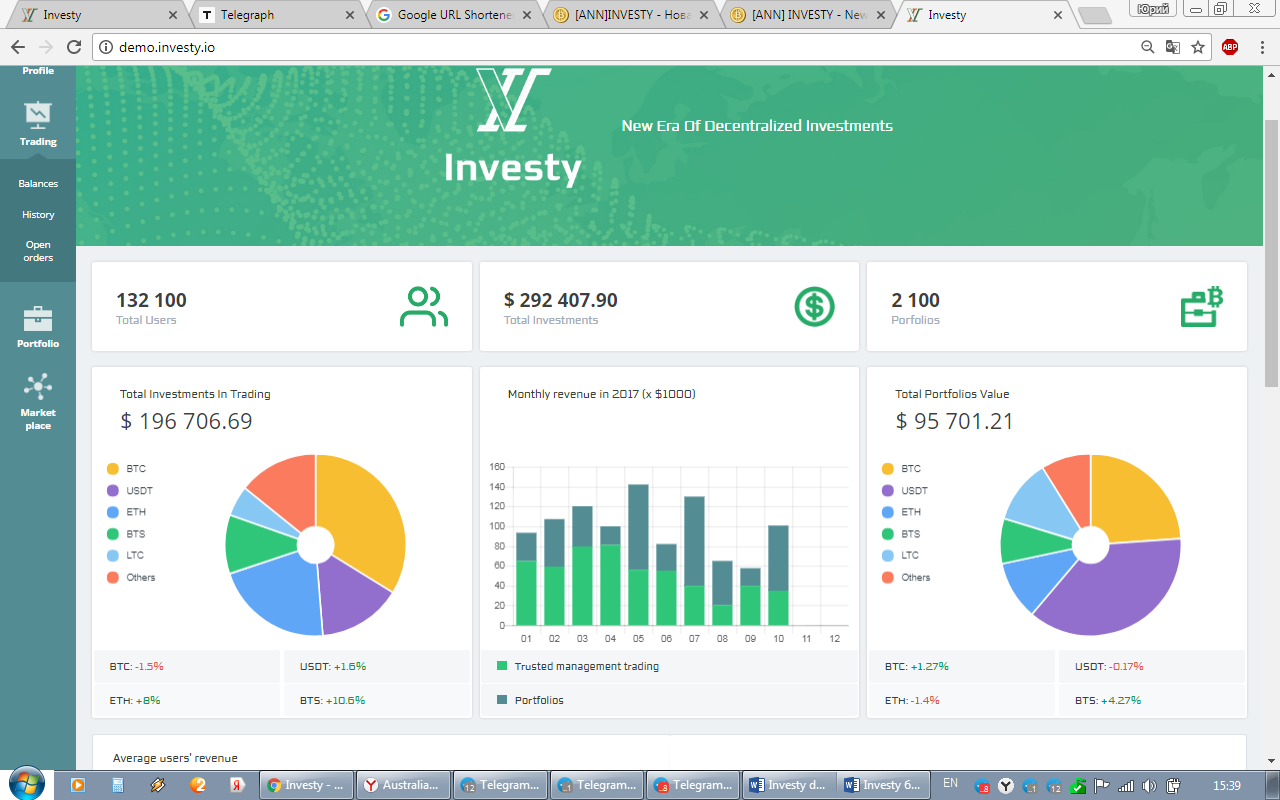Image resolution: width=1280 pixels, height=800 pixels.
Task: View site information icon in address bar
Action: [106, 47]
